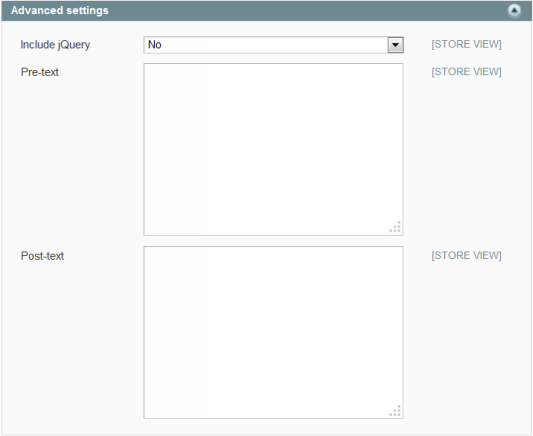Focus the Pre-text textarea
Viewport: 533px width, 436px height.
point(273,149)
